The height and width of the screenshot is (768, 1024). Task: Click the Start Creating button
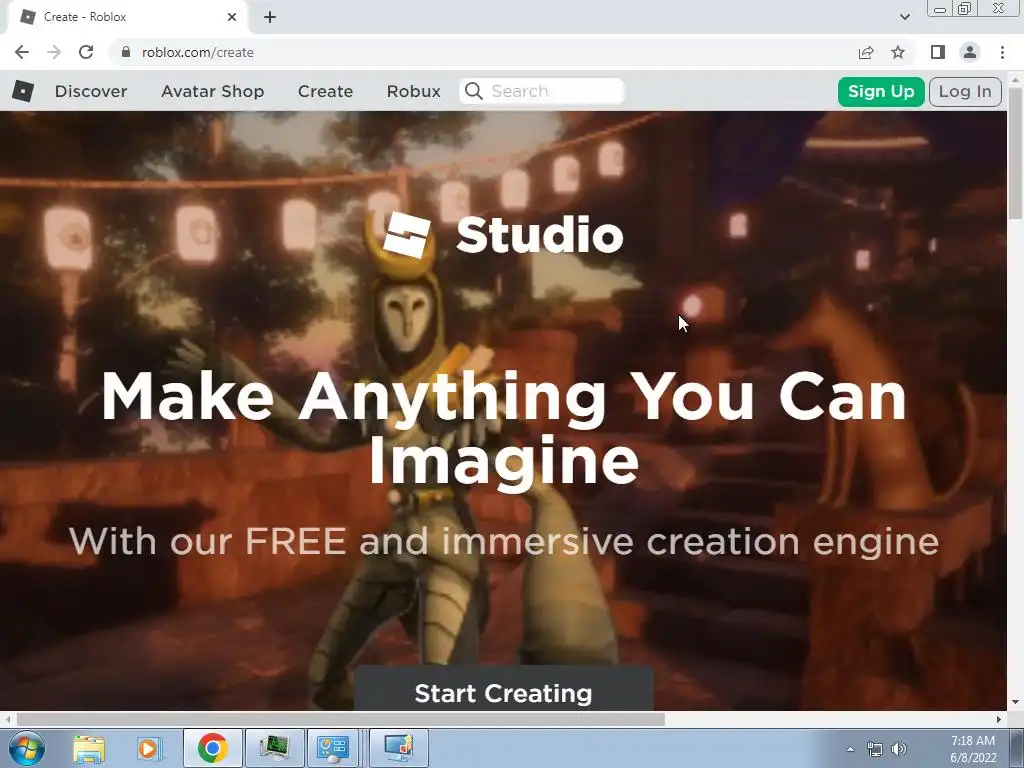tap(504, 691)
